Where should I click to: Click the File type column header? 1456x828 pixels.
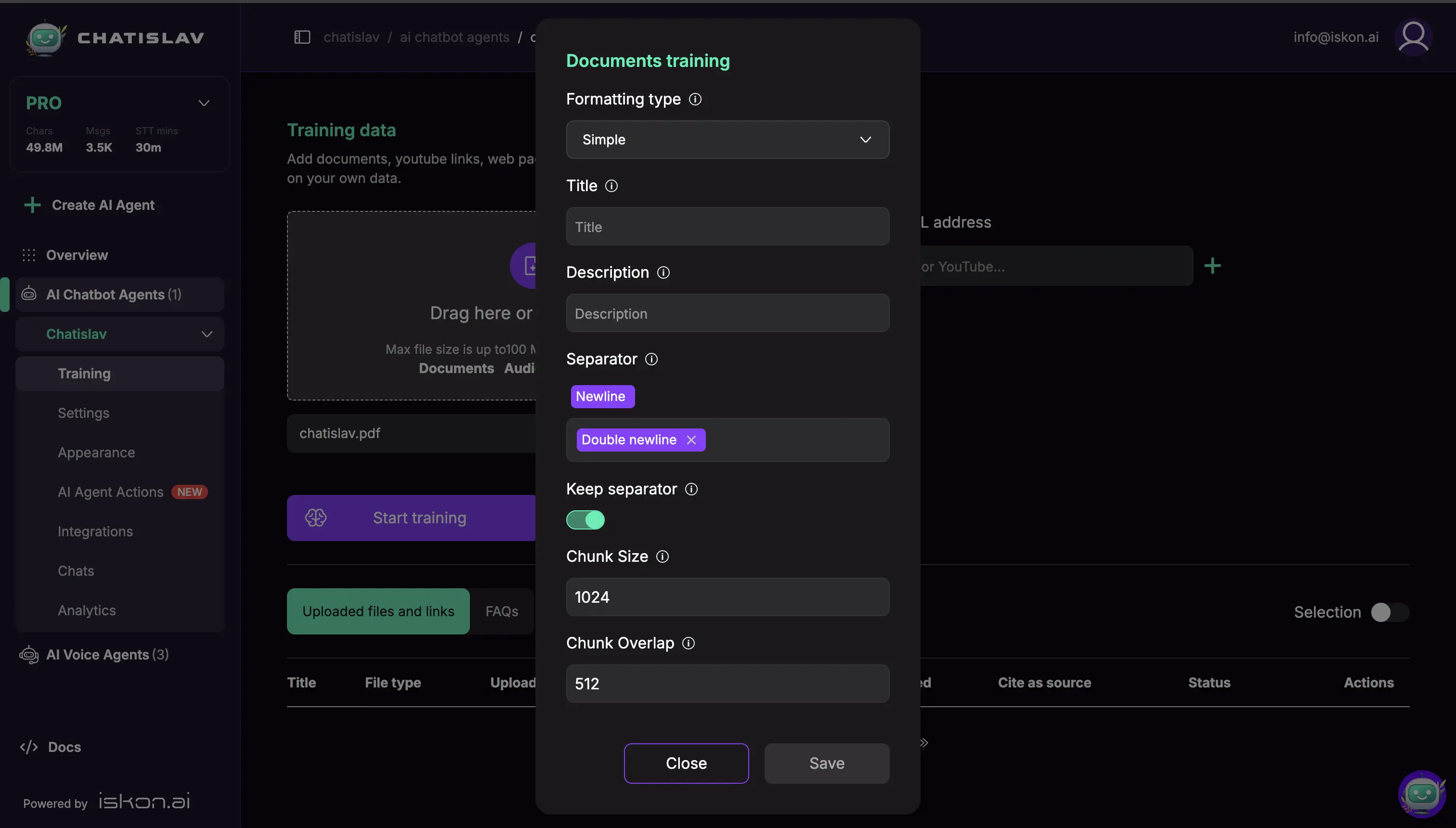[392, 683]
